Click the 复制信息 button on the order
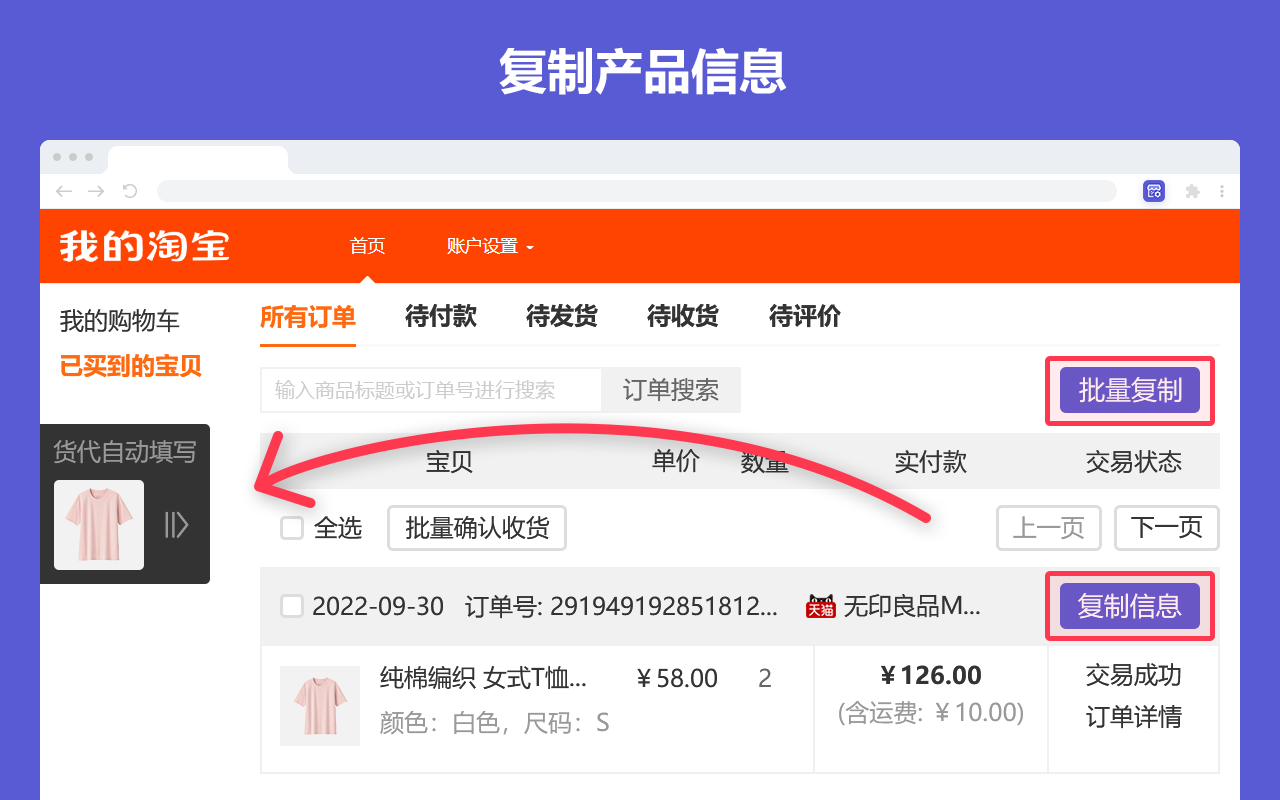 [x=1129, y=606]
